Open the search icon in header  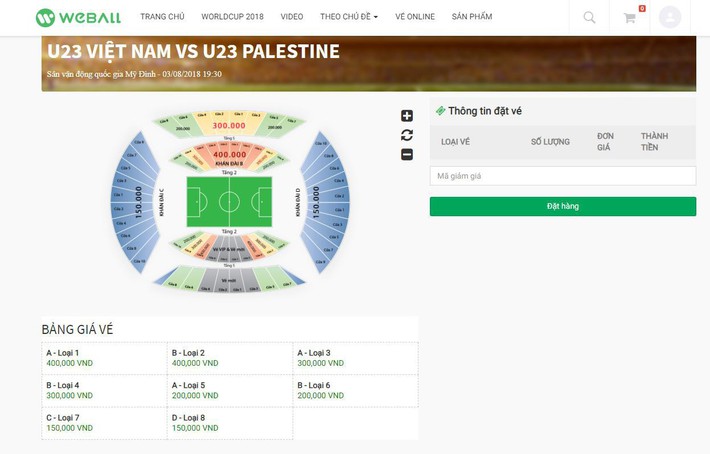tap(589, 17)
